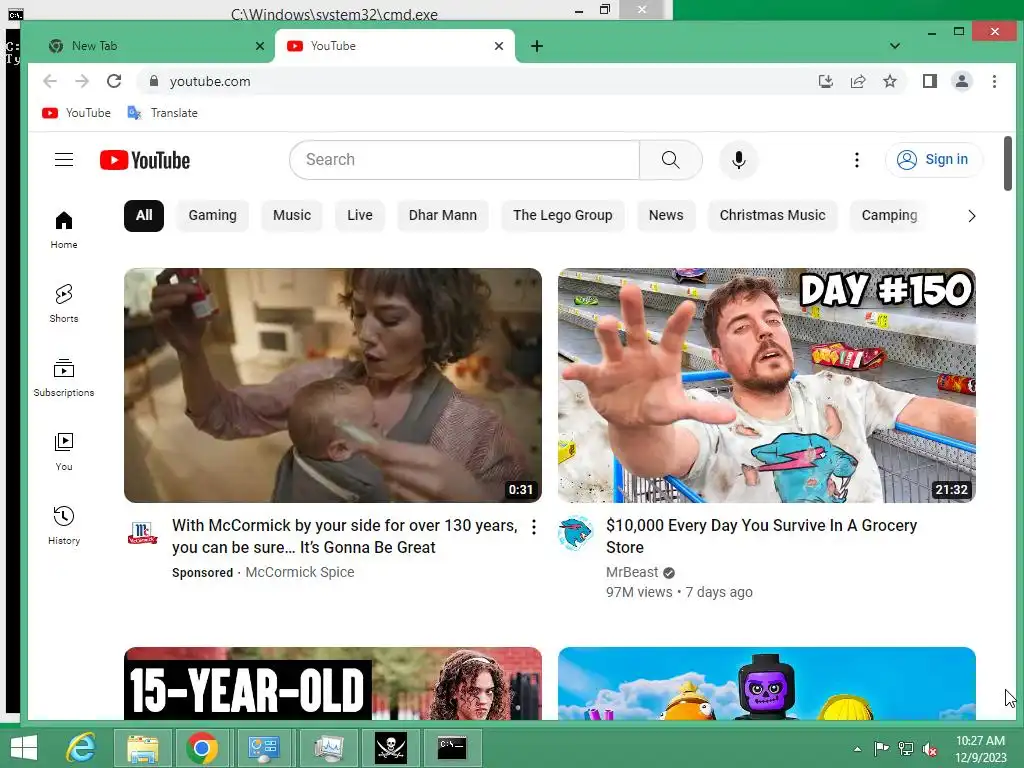The height and width of the screenshot is (768, 1024).
Task: Launch Internet Explorer from taskbar
Action: [x=82, y=748]
